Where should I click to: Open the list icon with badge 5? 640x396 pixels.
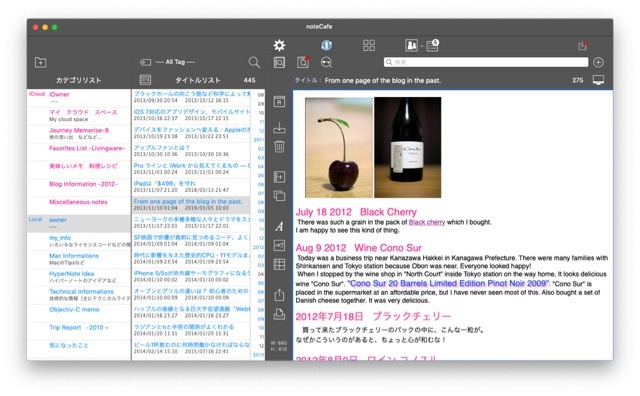[432, 45]
